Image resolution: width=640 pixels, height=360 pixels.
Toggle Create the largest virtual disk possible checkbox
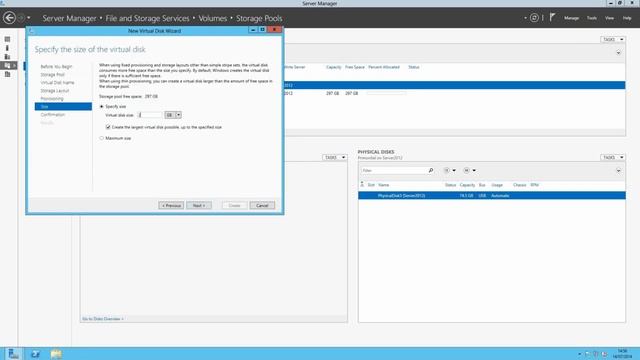point(108,127)
